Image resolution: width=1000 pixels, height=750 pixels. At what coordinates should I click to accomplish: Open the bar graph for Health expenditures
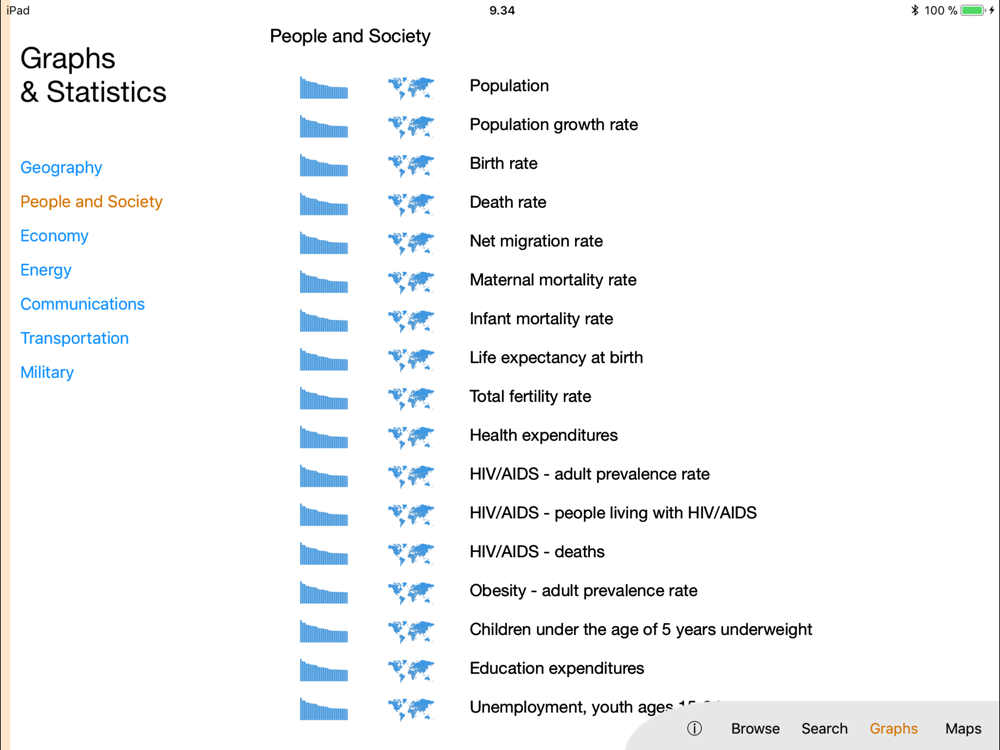coord(324,437)
